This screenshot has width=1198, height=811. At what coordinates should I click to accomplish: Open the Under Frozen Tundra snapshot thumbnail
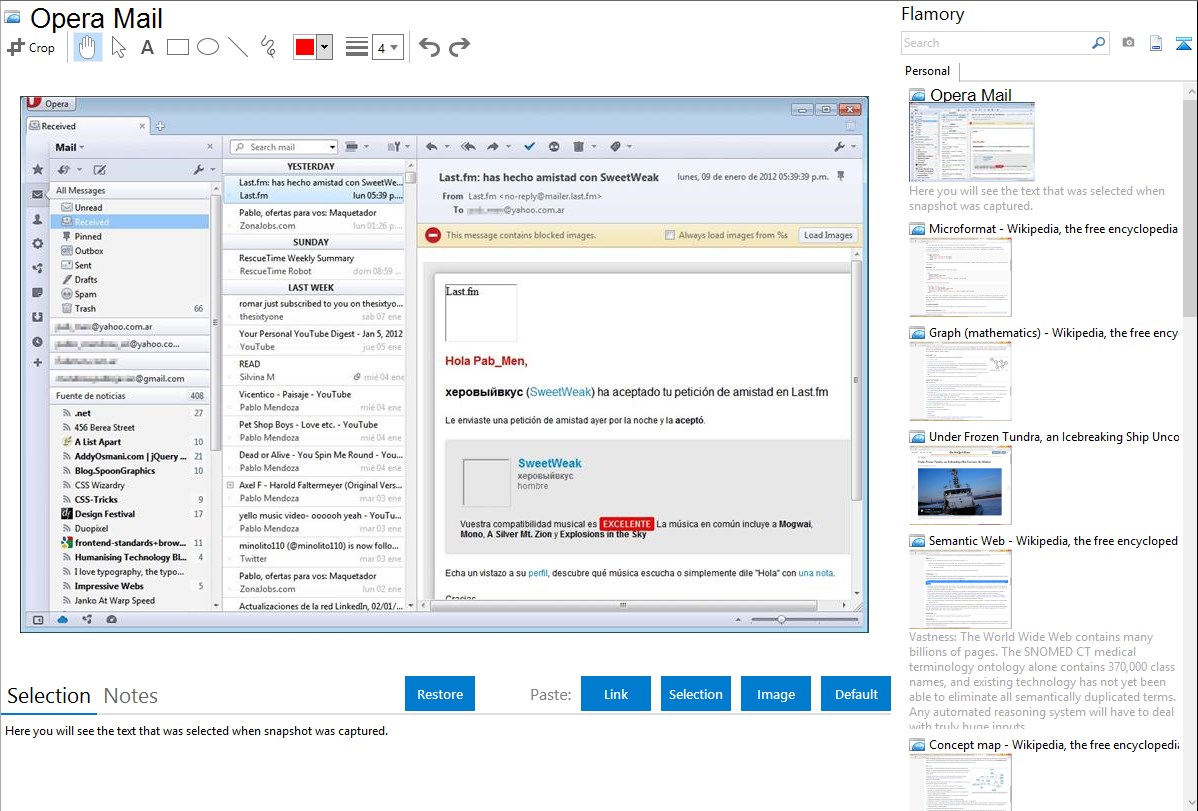(960, 485)
